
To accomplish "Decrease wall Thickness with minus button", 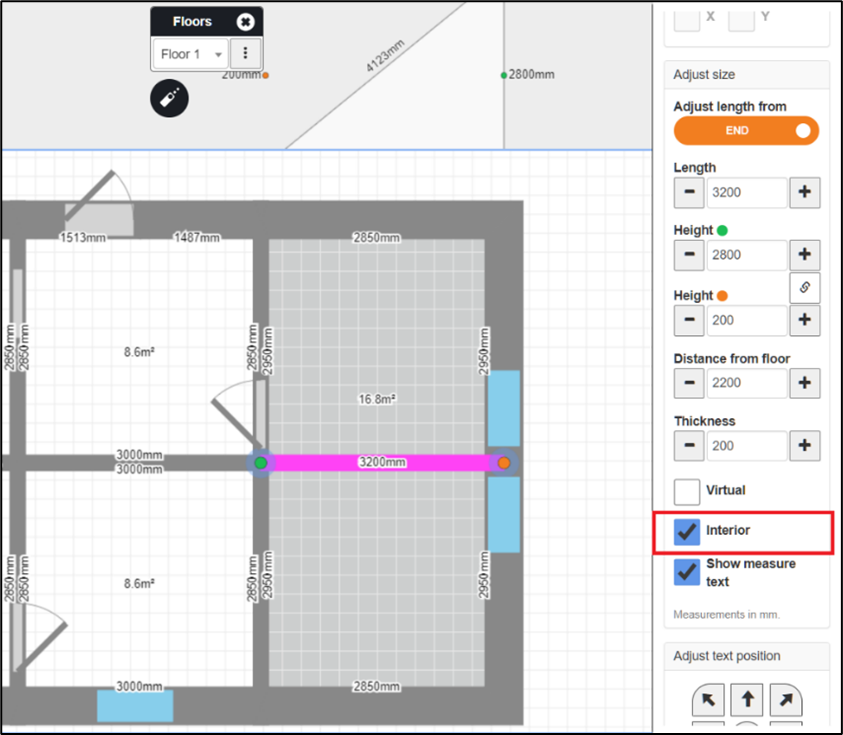I will point(689,445).
